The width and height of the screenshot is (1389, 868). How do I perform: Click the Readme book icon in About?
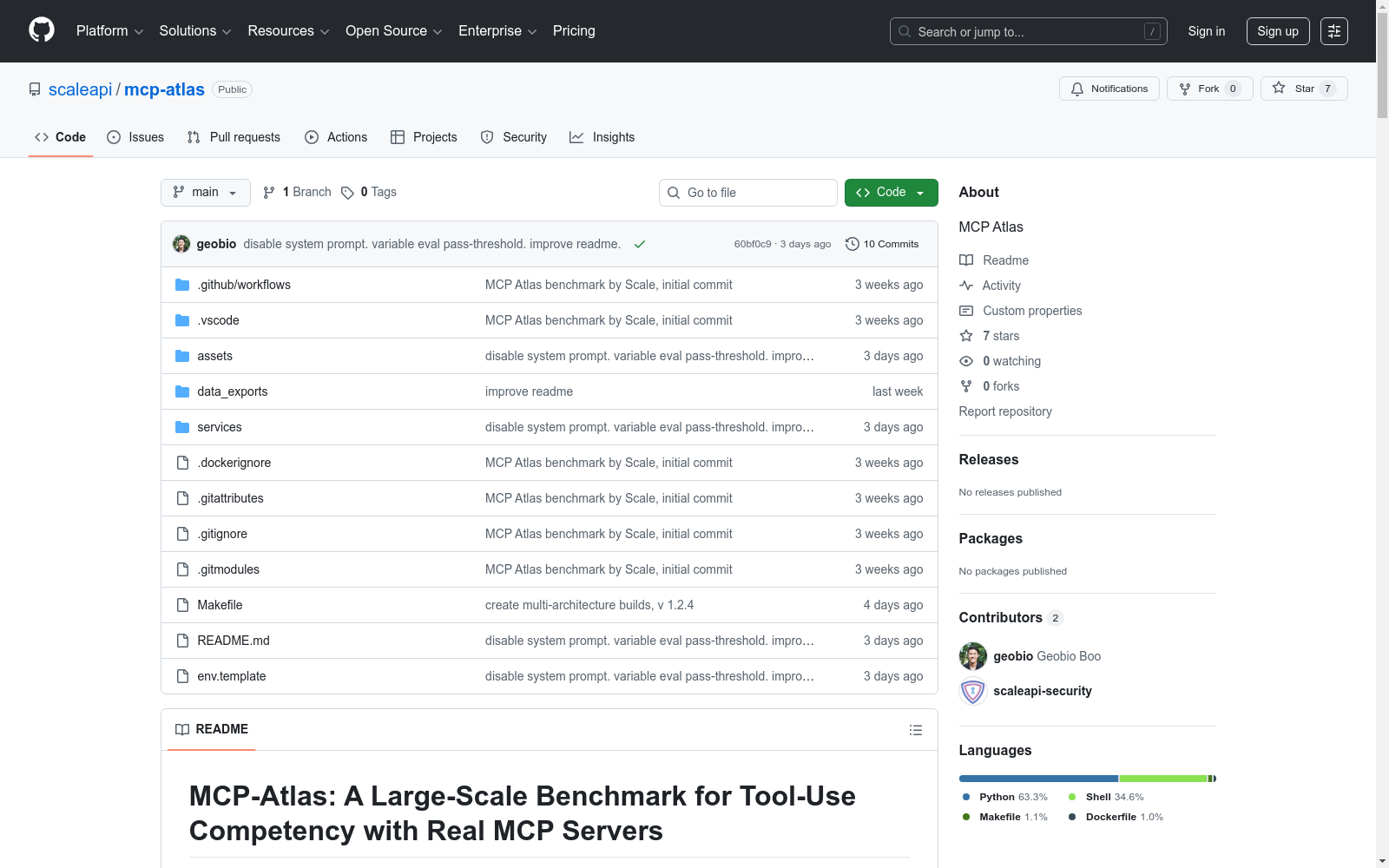tap(966, 260)
